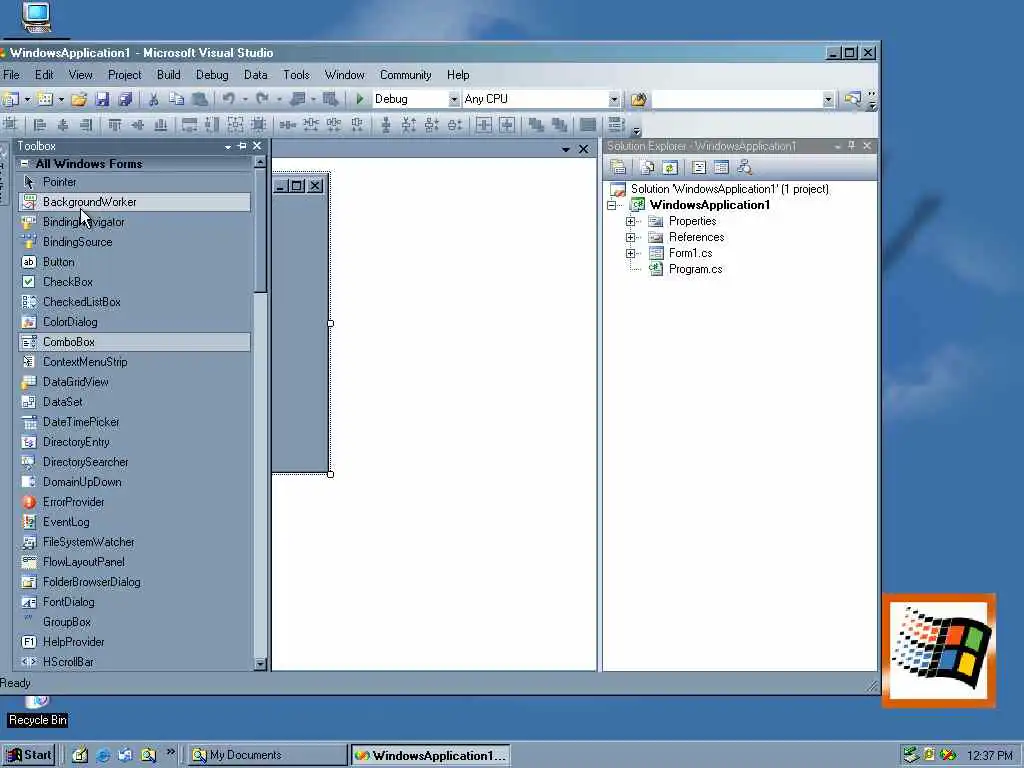Screen dimensions: 1024x768
Task: Select the ErrorProvider control in Toolbox
Action: [135, 502]
